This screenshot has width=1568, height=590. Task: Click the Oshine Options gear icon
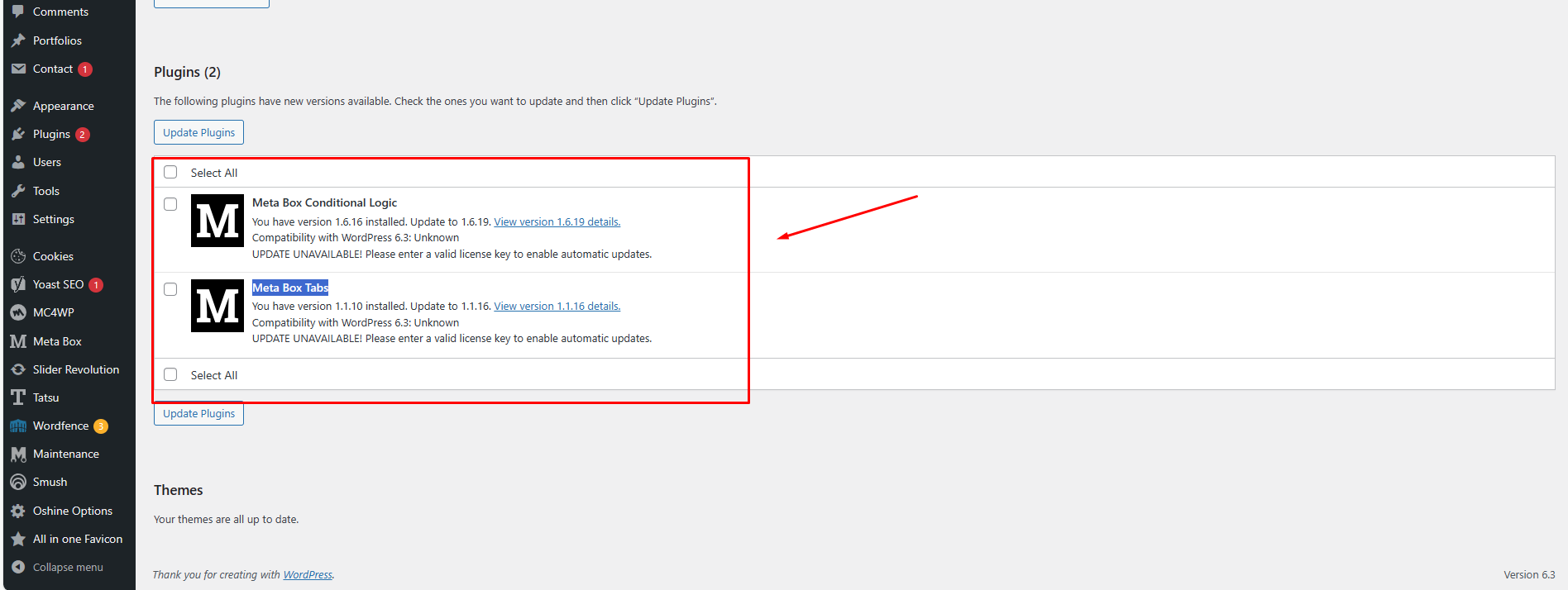coord(18,511)
